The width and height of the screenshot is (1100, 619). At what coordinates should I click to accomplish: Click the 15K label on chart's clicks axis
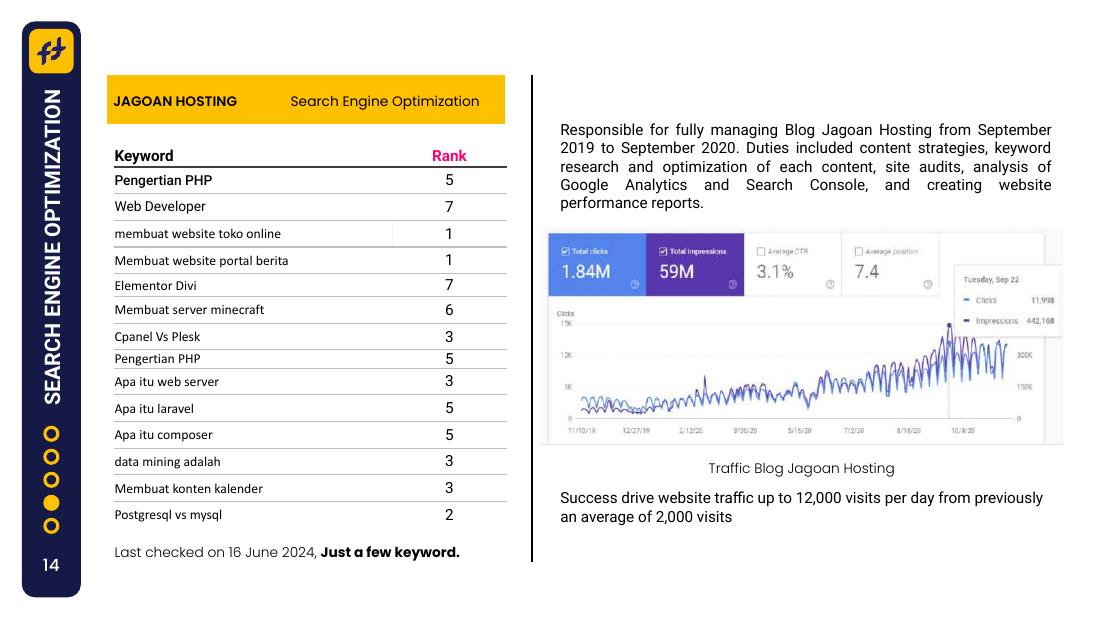566,324
